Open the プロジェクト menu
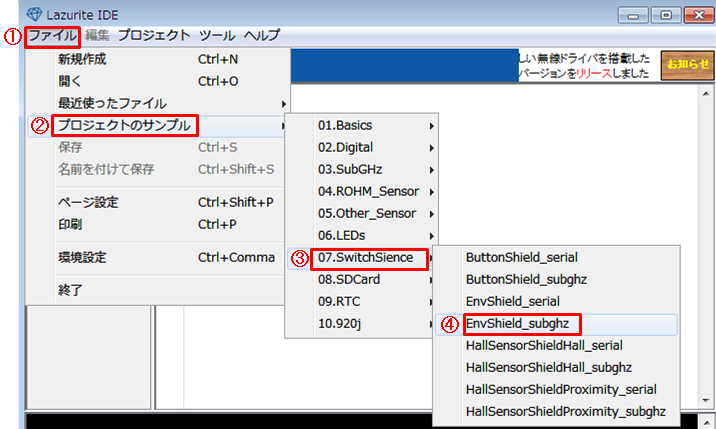 [x=154, y=36]
